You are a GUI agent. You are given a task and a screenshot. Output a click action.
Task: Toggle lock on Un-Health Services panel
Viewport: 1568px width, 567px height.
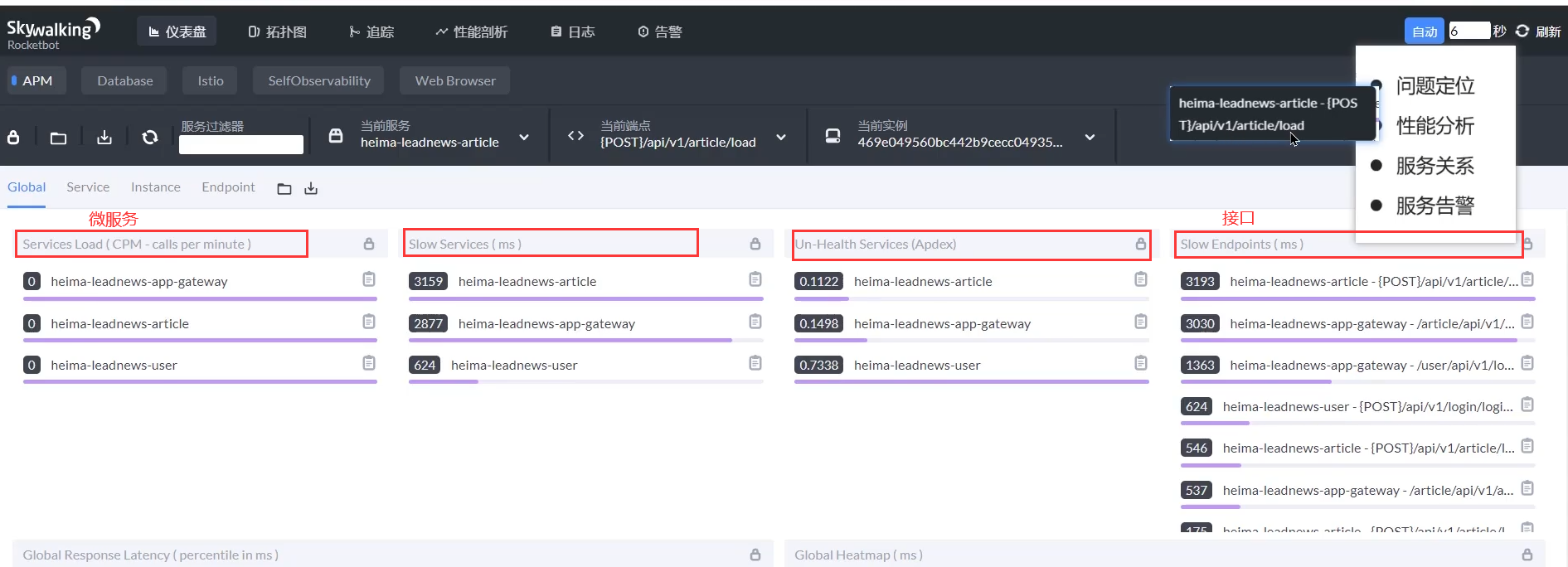click(x=1141, y=244)
